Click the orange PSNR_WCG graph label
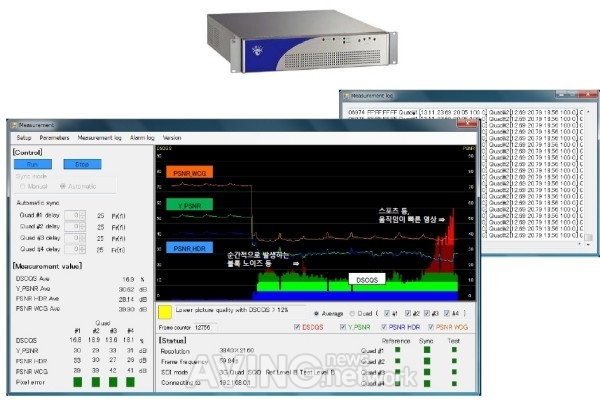 pos(189,173)
